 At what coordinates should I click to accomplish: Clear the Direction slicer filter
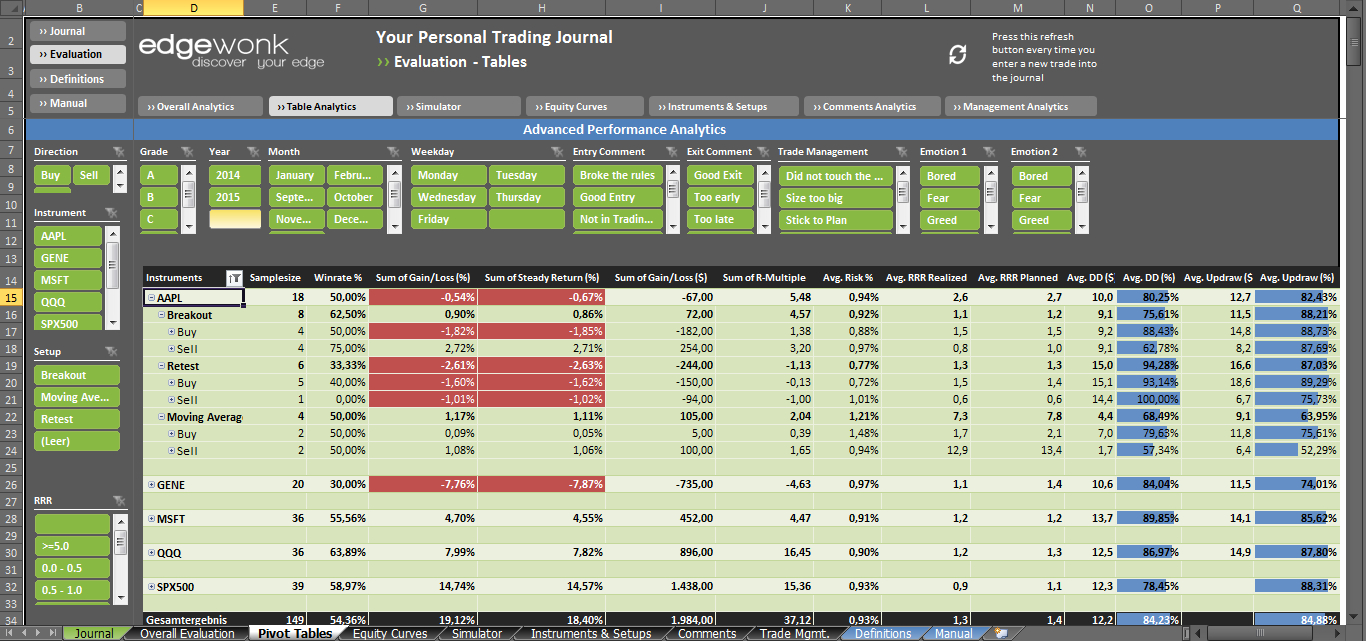pos(119,152)
